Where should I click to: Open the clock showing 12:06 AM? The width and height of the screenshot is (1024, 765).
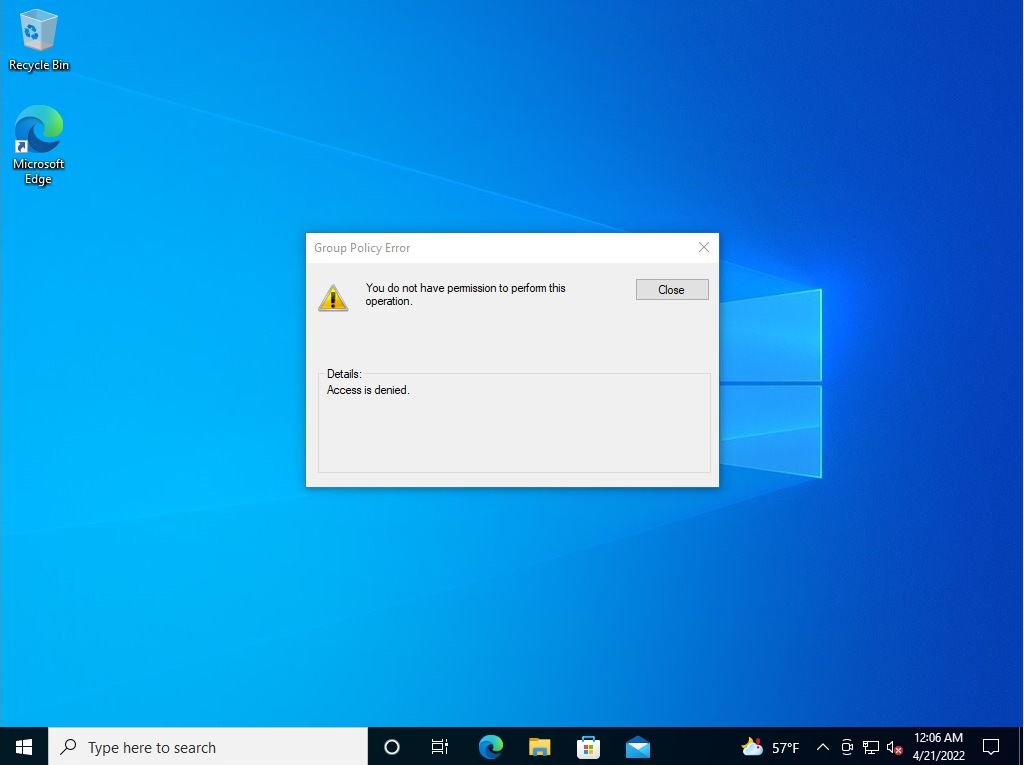click(938, 747)
